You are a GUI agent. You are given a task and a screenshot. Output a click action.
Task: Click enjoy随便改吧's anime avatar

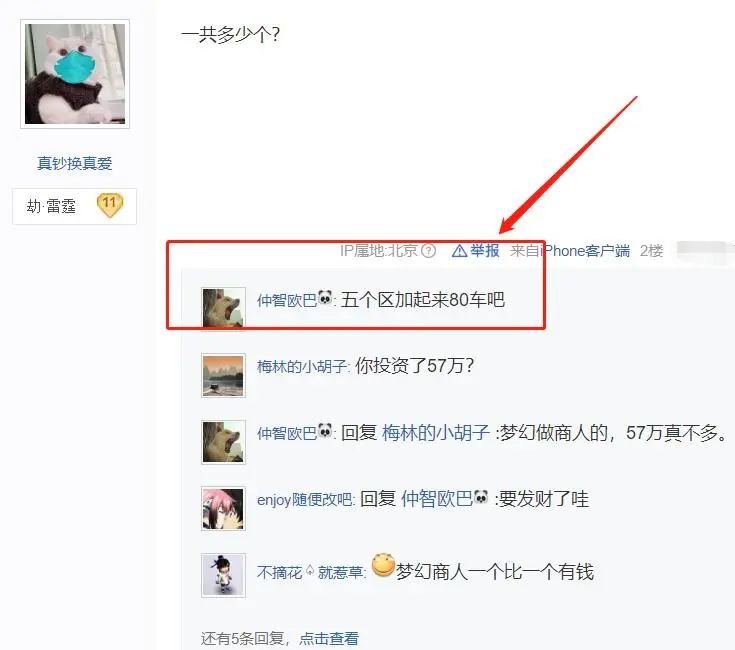pos(224,508)
